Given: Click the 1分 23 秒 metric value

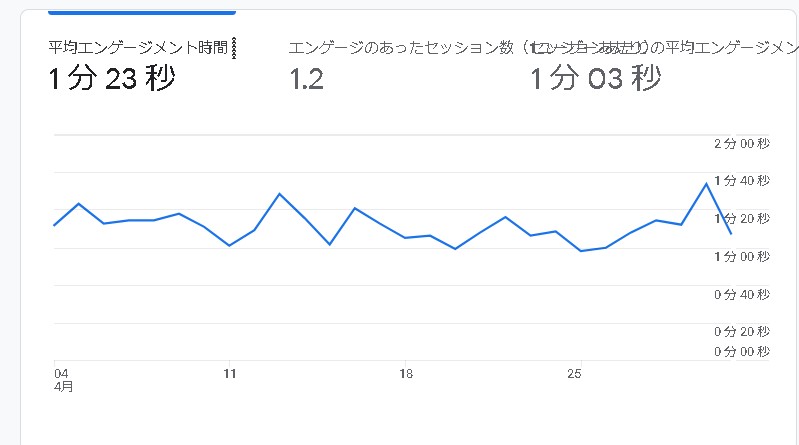Looking at the screenshot, I should coord(111,79).
